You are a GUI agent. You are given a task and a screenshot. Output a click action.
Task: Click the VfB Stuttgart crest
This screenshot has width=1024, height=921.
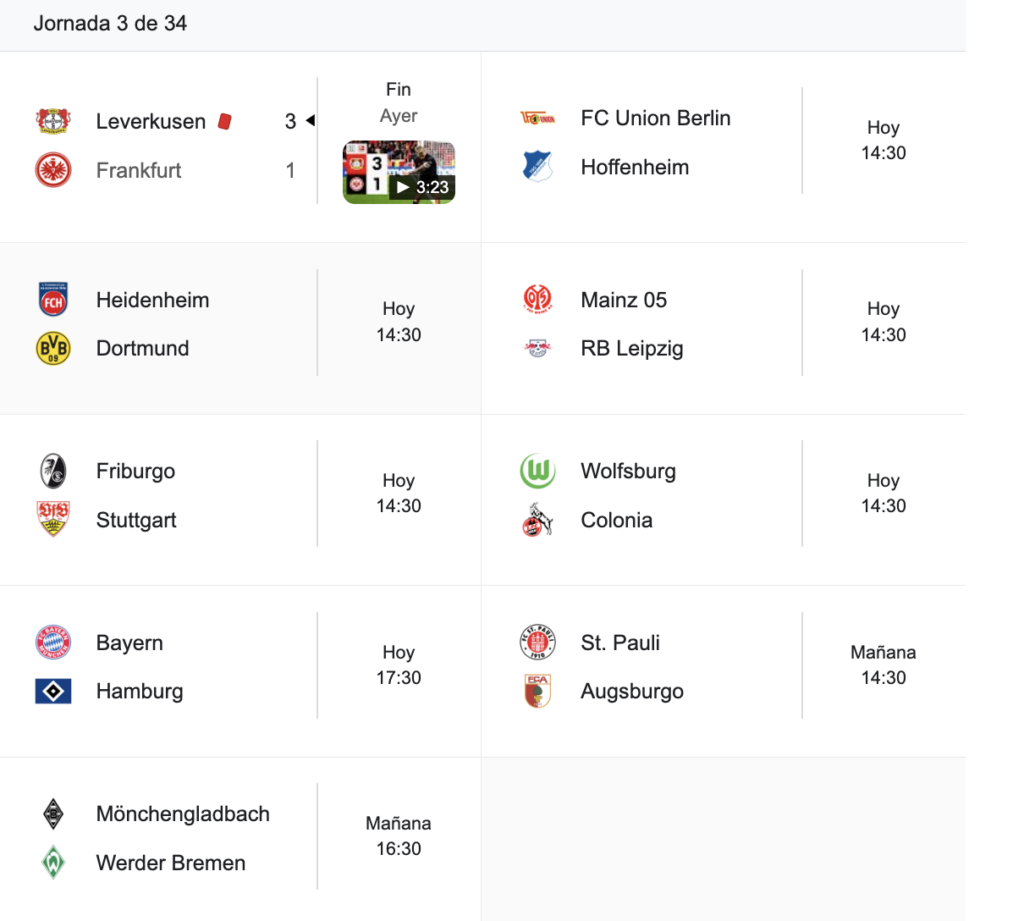click(x=53, y=519)
